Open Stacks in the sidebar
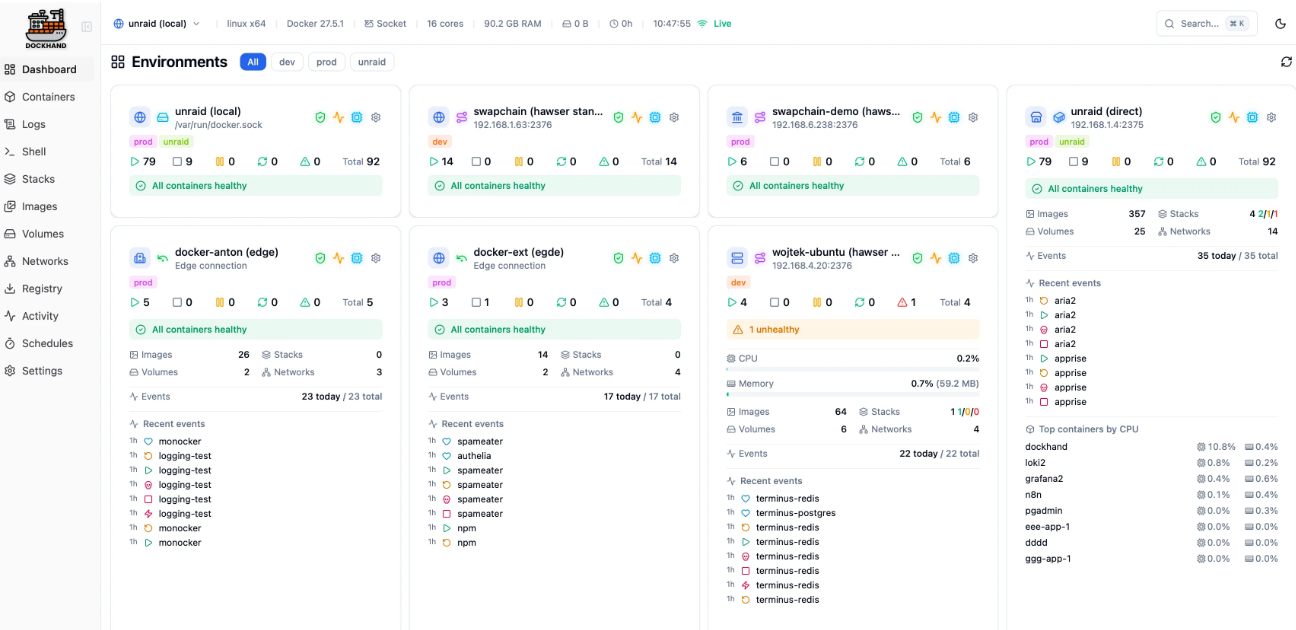Viewport: 1296px width, 630px height. pos(48,179)
